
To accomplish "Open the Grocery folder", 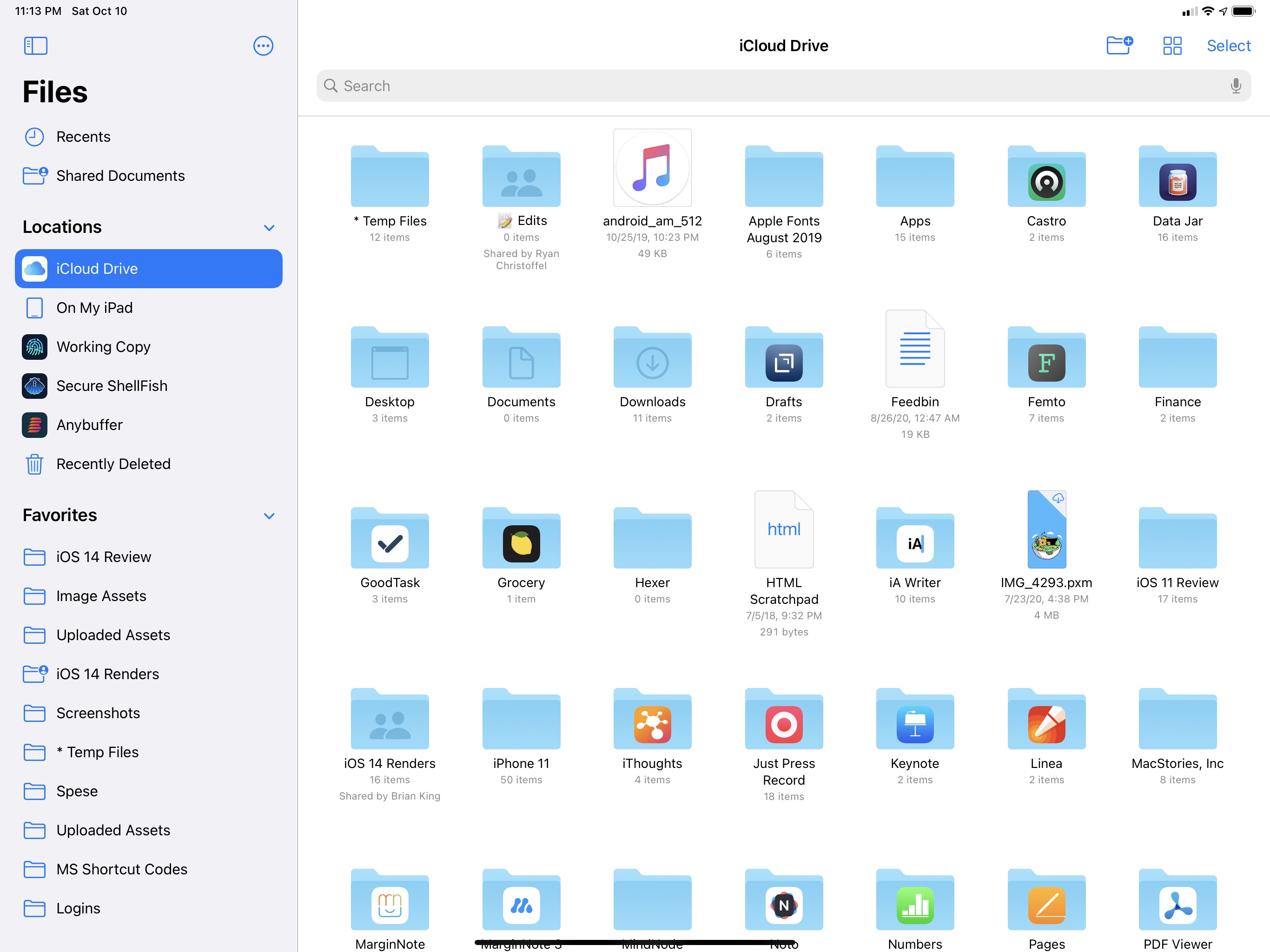I will coord(521,539).
